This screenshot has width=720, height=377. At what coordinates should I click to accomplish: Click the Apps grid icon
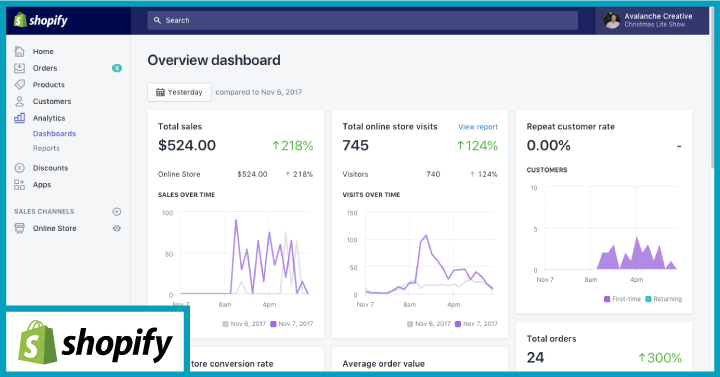pyautogui.click(x=19, y=185)
